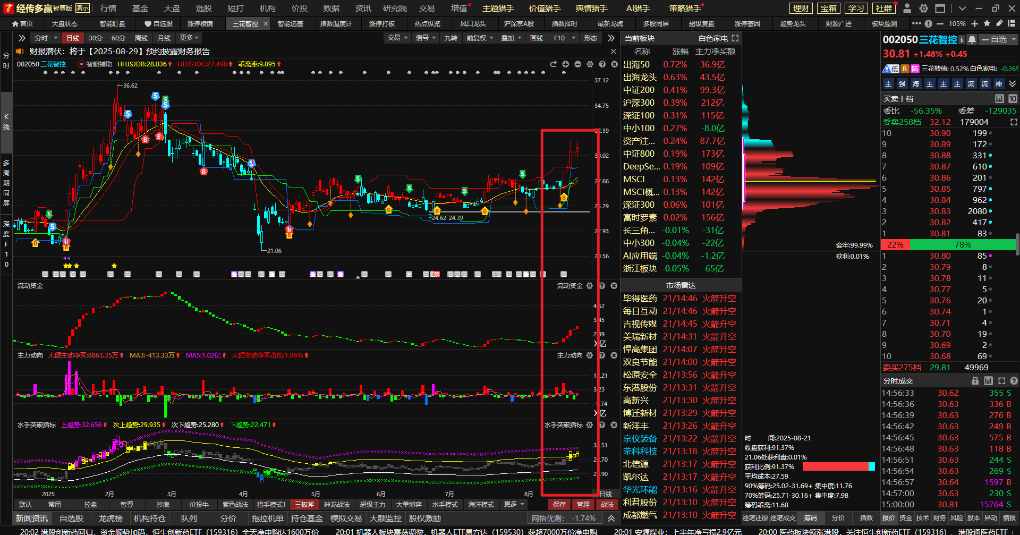This screenshot has height=535, width=1020.
Task: Open main chart help question icon
Action: pos(602,64)
